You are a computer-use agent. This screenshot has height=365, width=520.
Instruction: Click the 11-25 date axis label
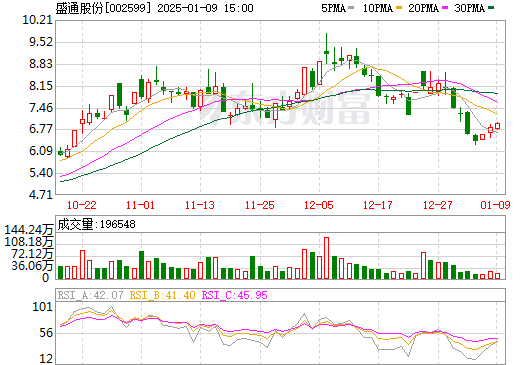click(260, 205)
